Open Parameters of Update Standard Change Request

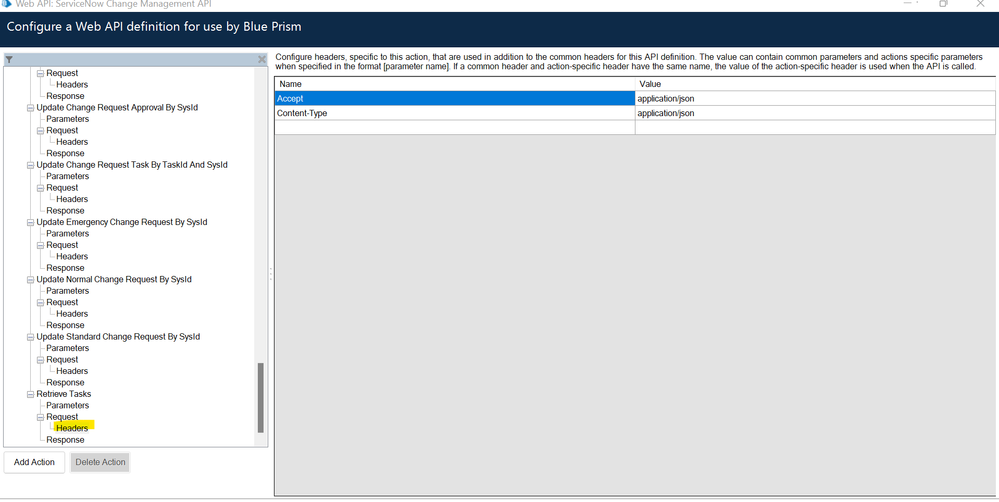pyautogui.click(x=68, y=348)
